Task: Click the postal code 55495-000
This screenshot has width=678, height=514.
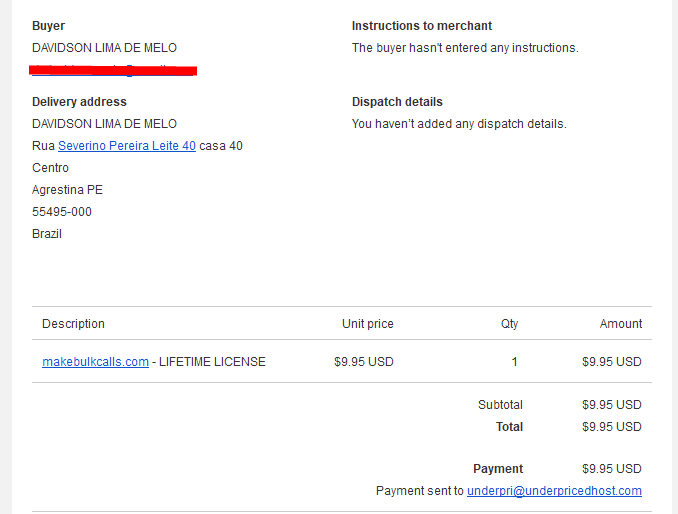Action: (x=62, y=212)
